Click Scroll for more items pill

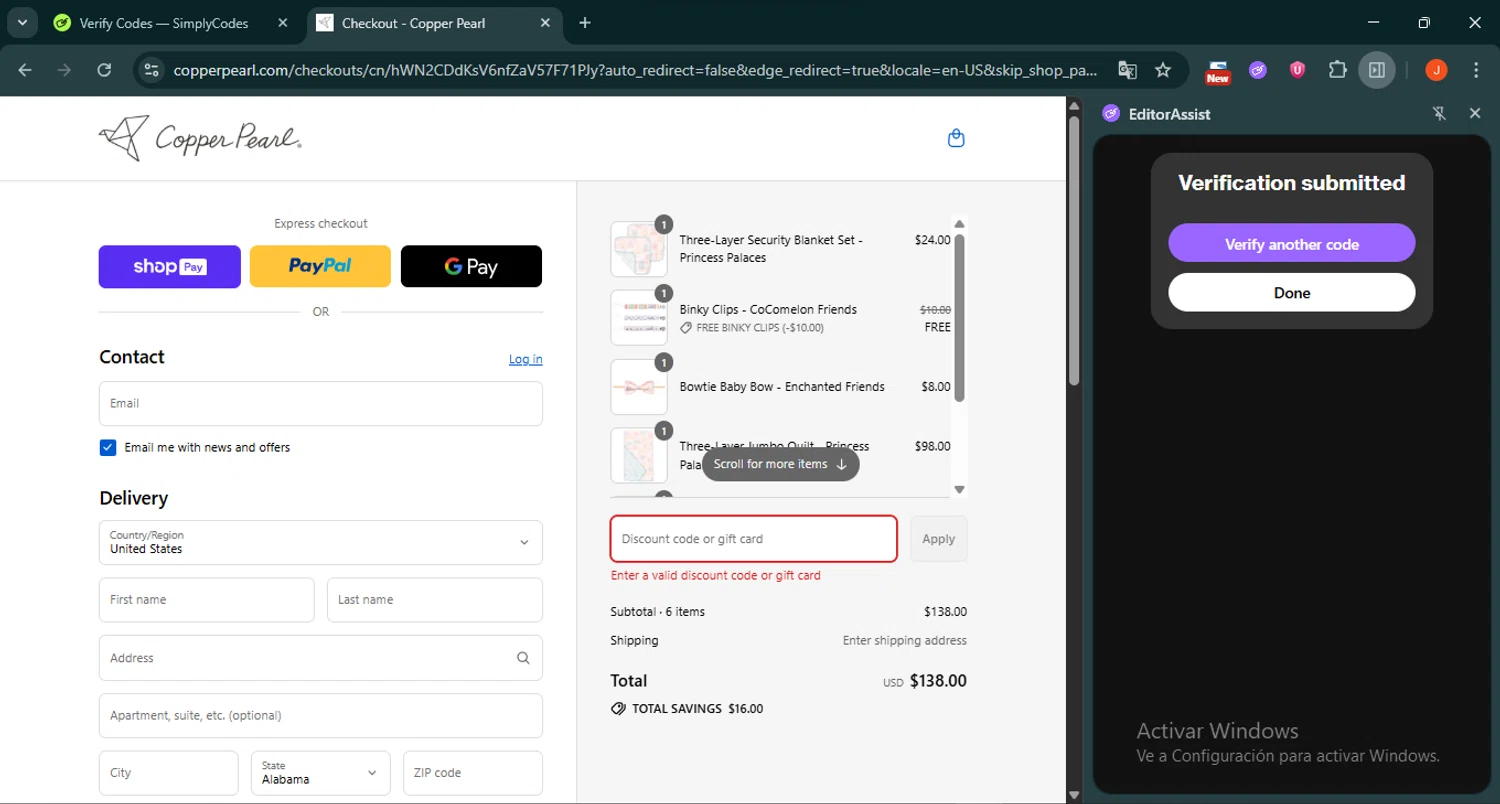point(780,464)
